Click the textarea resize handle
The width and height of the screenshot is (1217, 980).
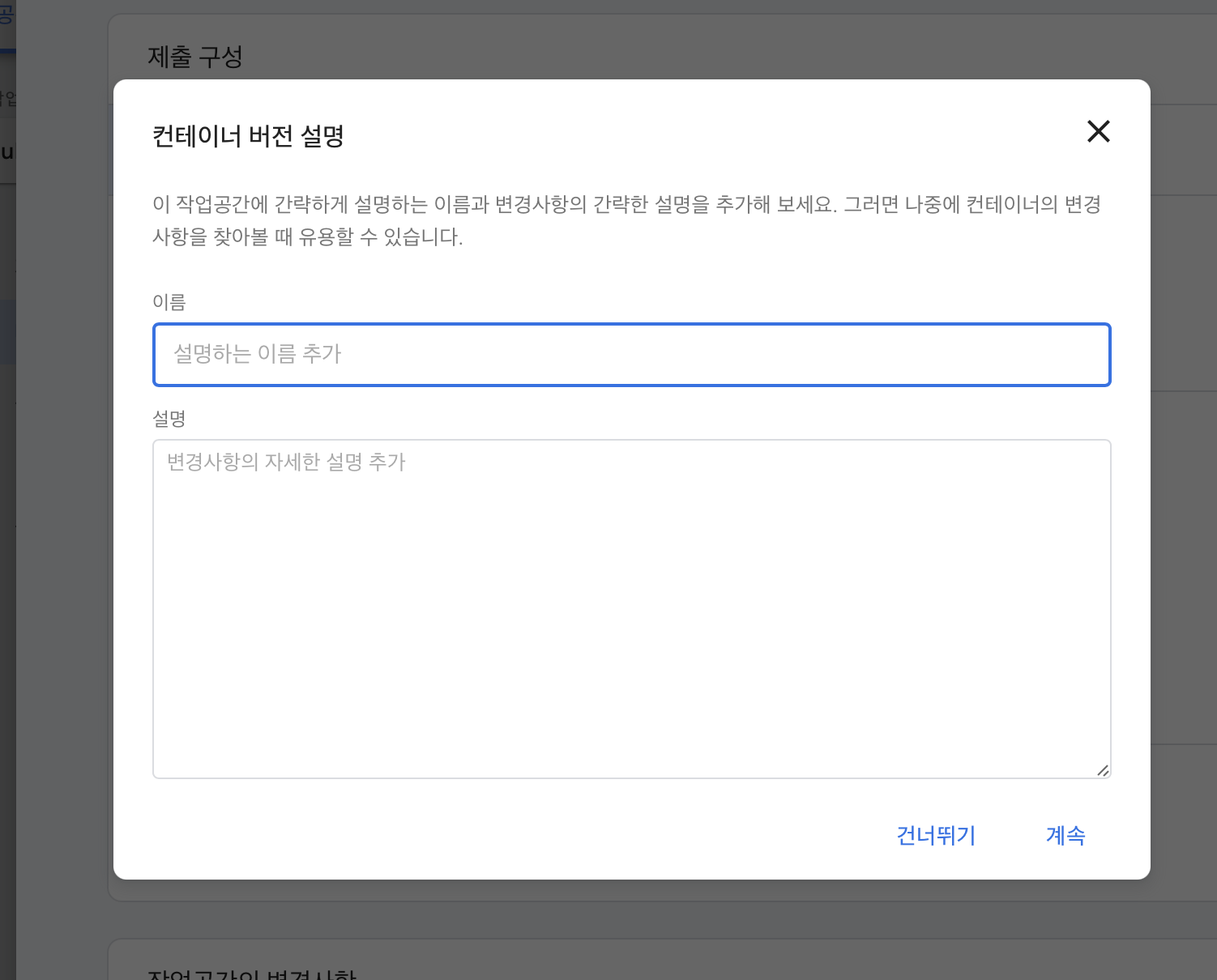tap(1103, 770)
